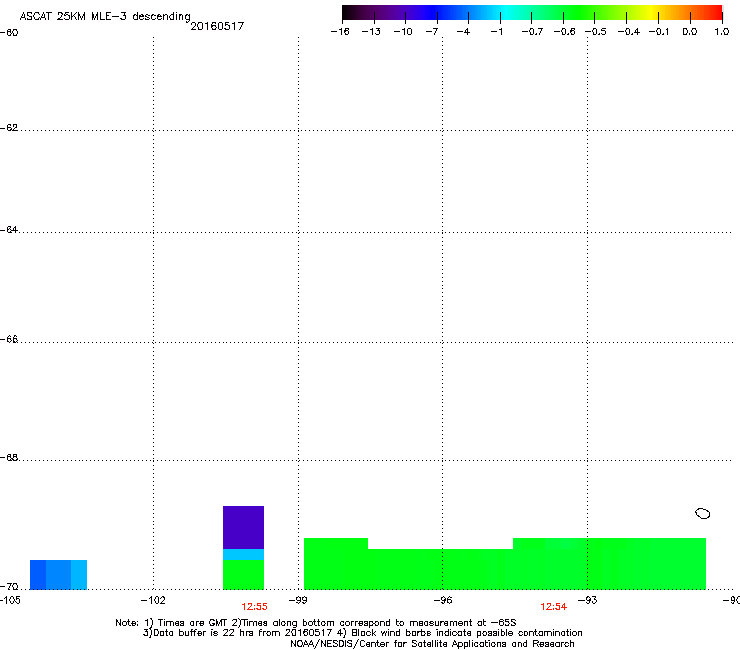Image resolution: width=740 pixels, height=650 pixels.
Task: Click the -66 latitude axis label
Action: [9, 339]
